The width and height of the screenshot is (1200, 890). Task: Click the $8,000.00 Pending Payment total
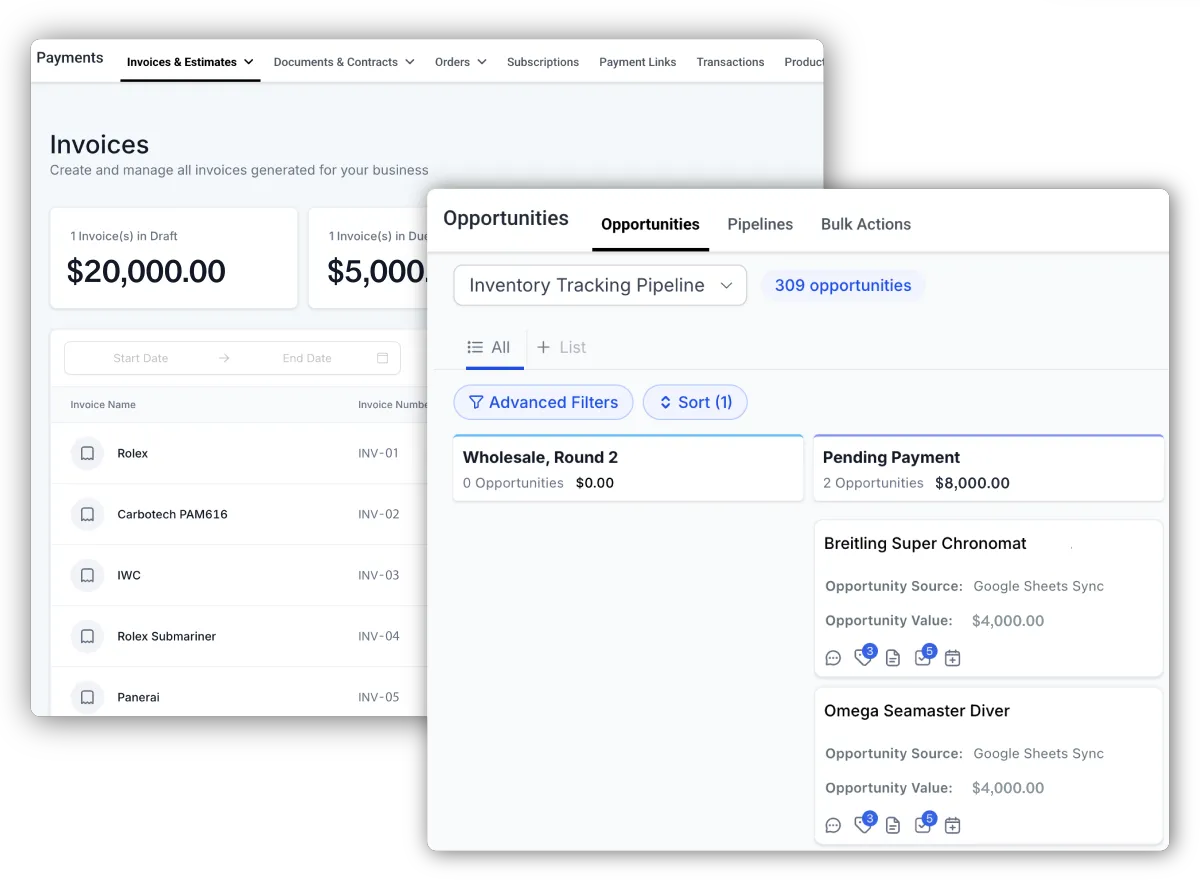click(x=972, y=483)
